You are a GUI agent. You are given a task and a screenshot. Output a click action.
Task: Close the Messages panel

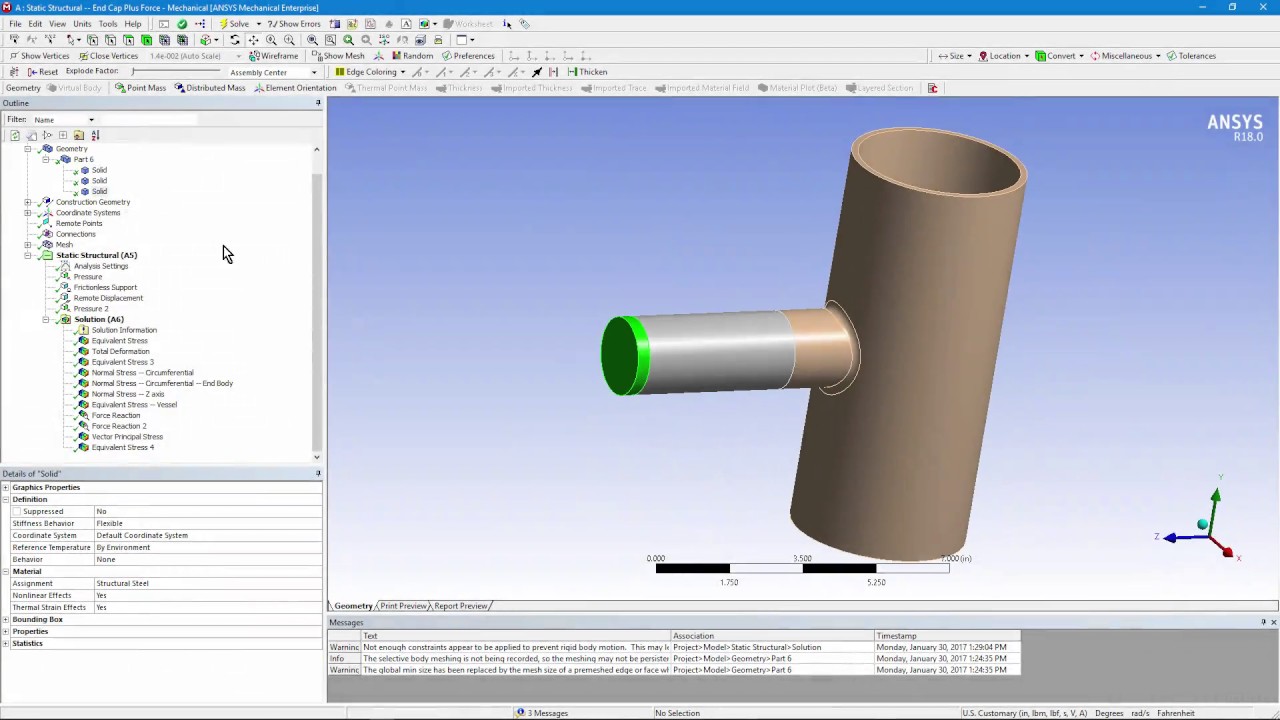coord(1273,623)
